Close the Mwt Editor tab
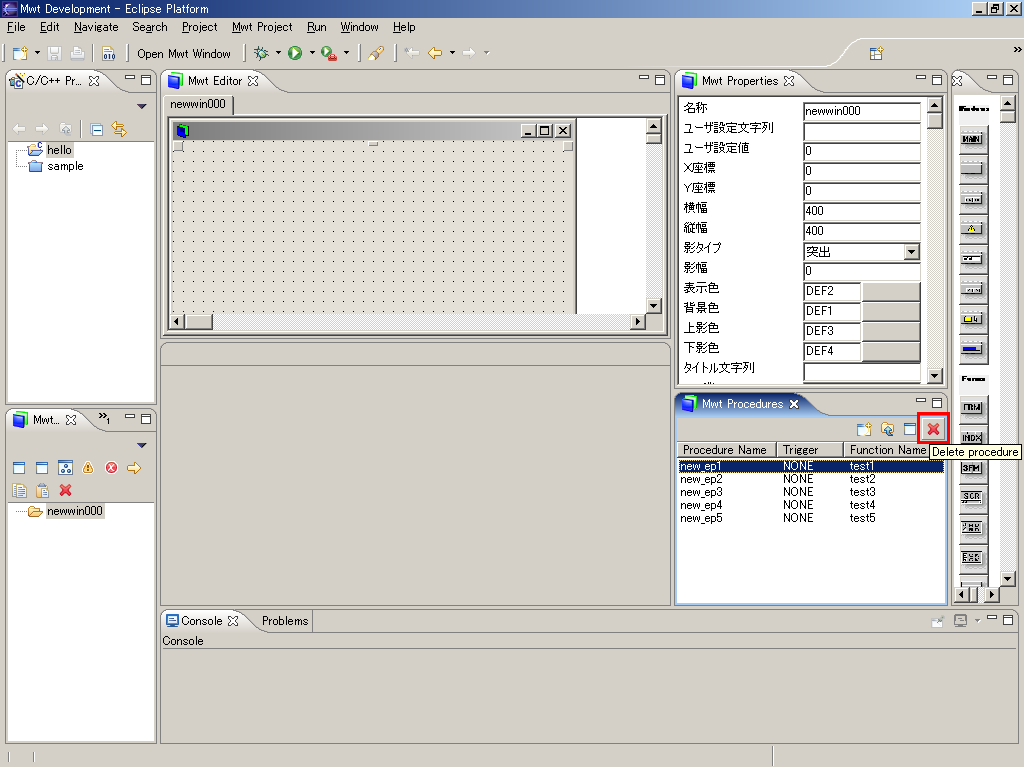The image size is (1024, 768). 253,81
